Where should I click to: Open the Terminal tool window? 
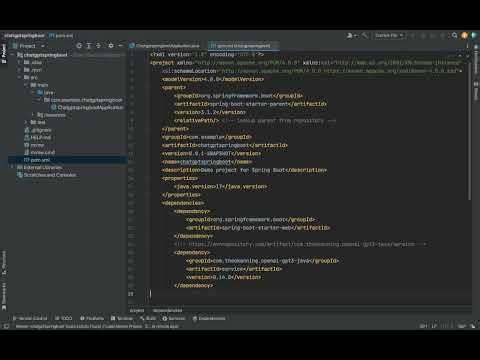(x=122, y=318)
